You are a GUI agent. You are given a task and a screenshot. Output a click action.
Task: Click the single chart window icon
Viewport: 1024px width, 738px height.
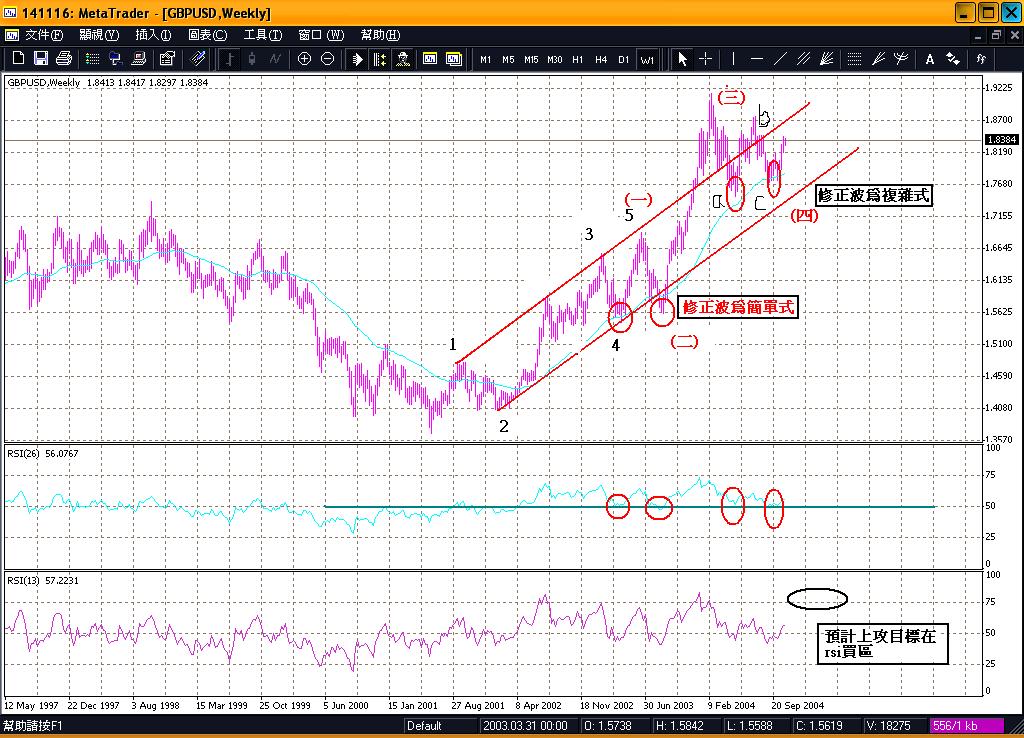point(430,59)
